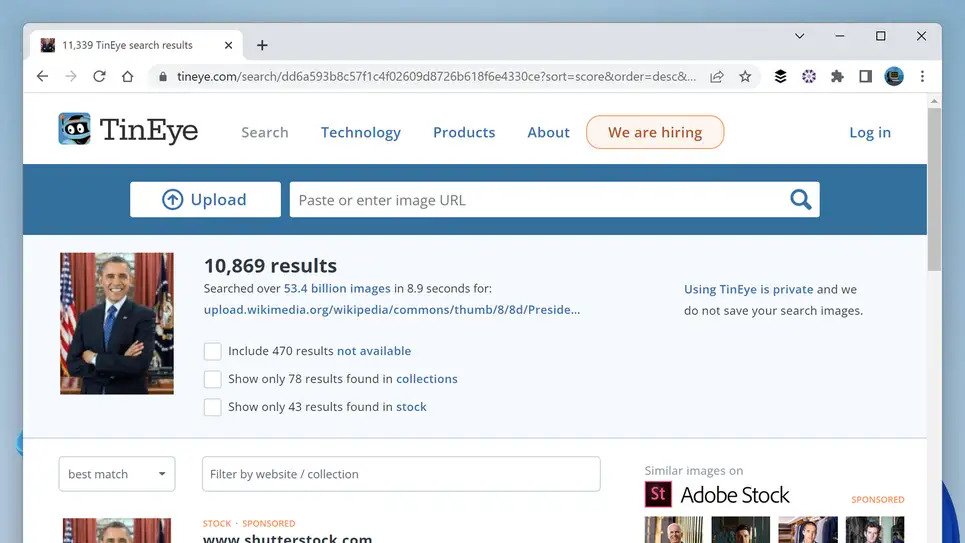Click the TinEye robot logo

click(74, 129)
